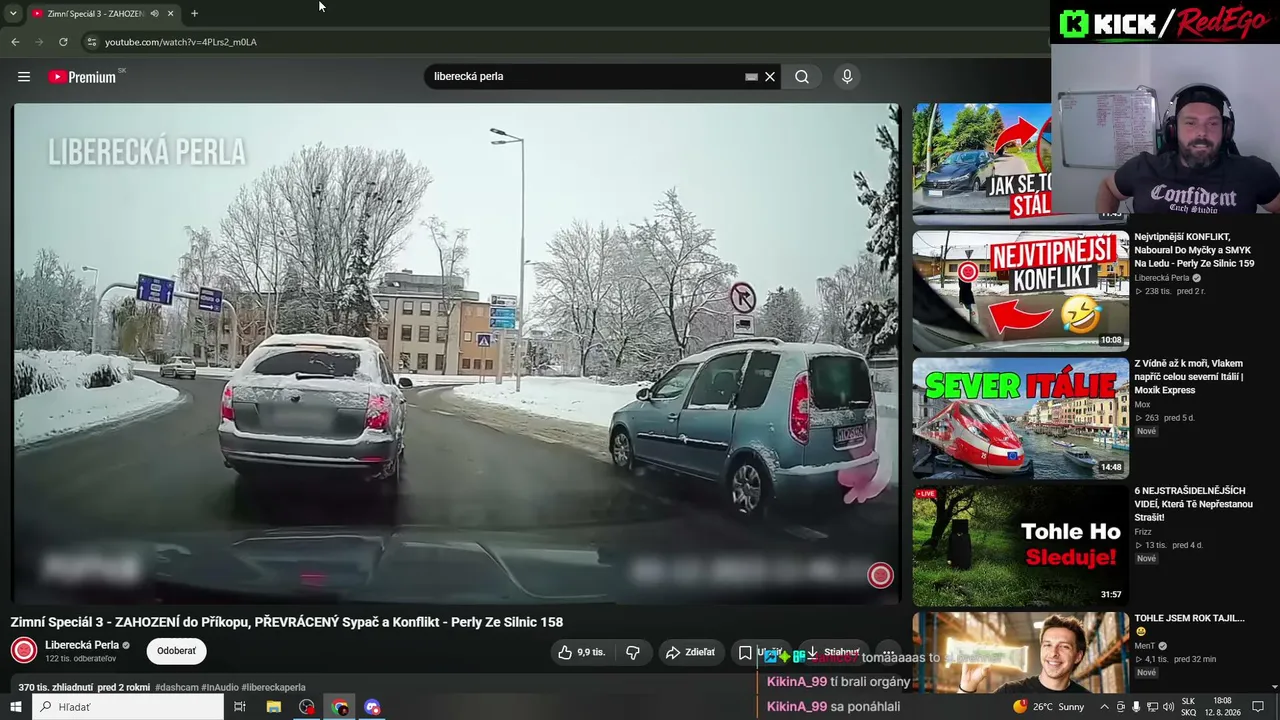
Task: Select the address bar URL
Action: point(180,42)
